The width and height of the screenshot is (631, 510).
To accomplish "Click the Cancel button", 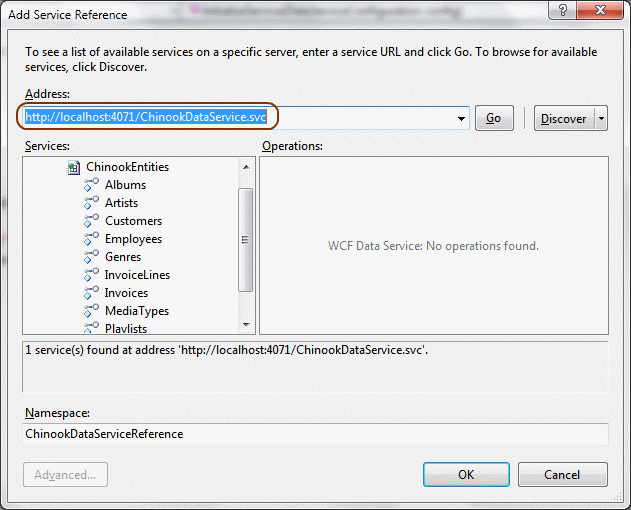I will pos(562,475).
